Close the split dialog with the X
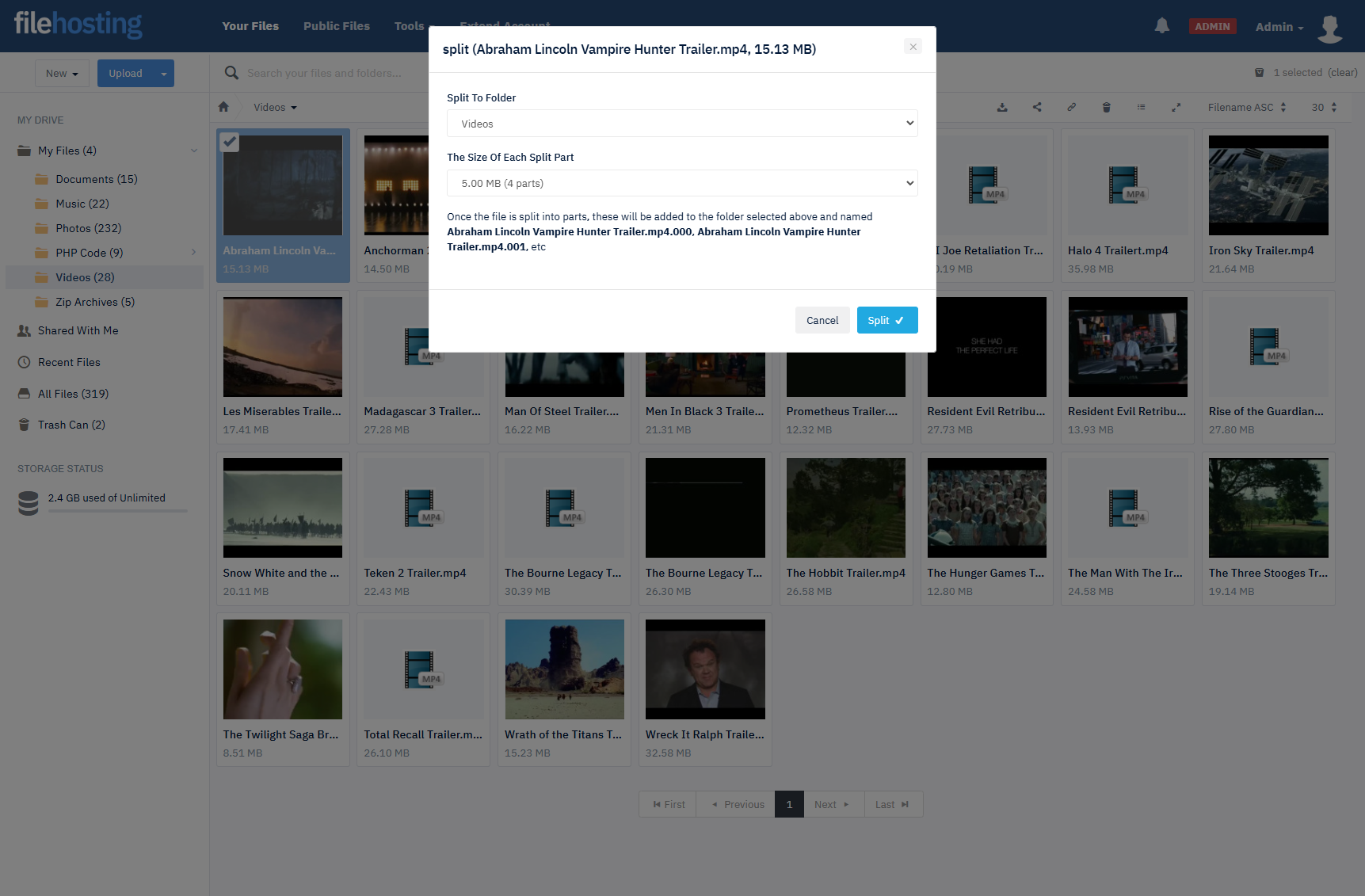The image size is (1365, 896). (x=913, y=47)
